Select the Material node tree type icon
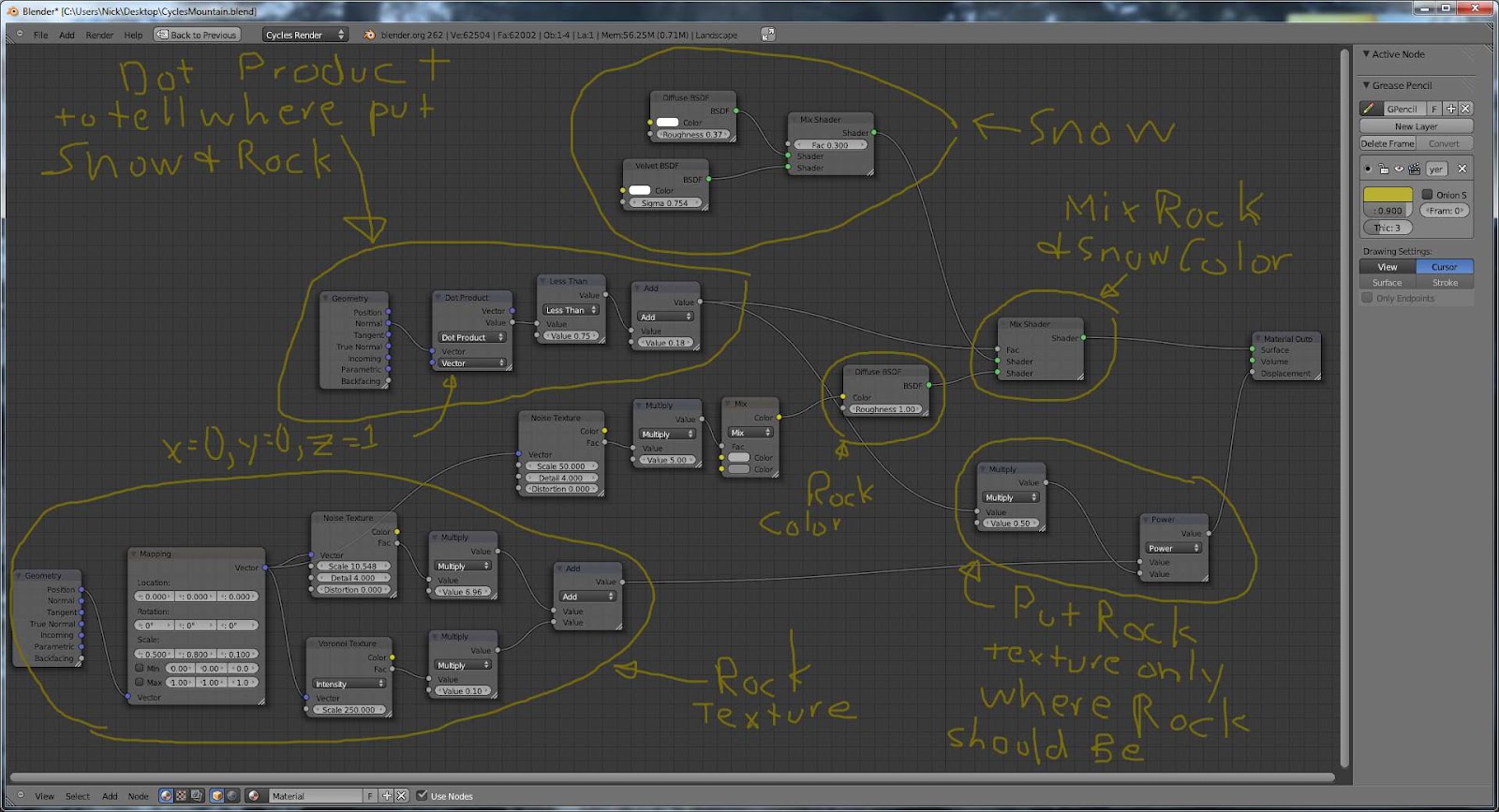 pyautogui.click(x=166, y=796)
